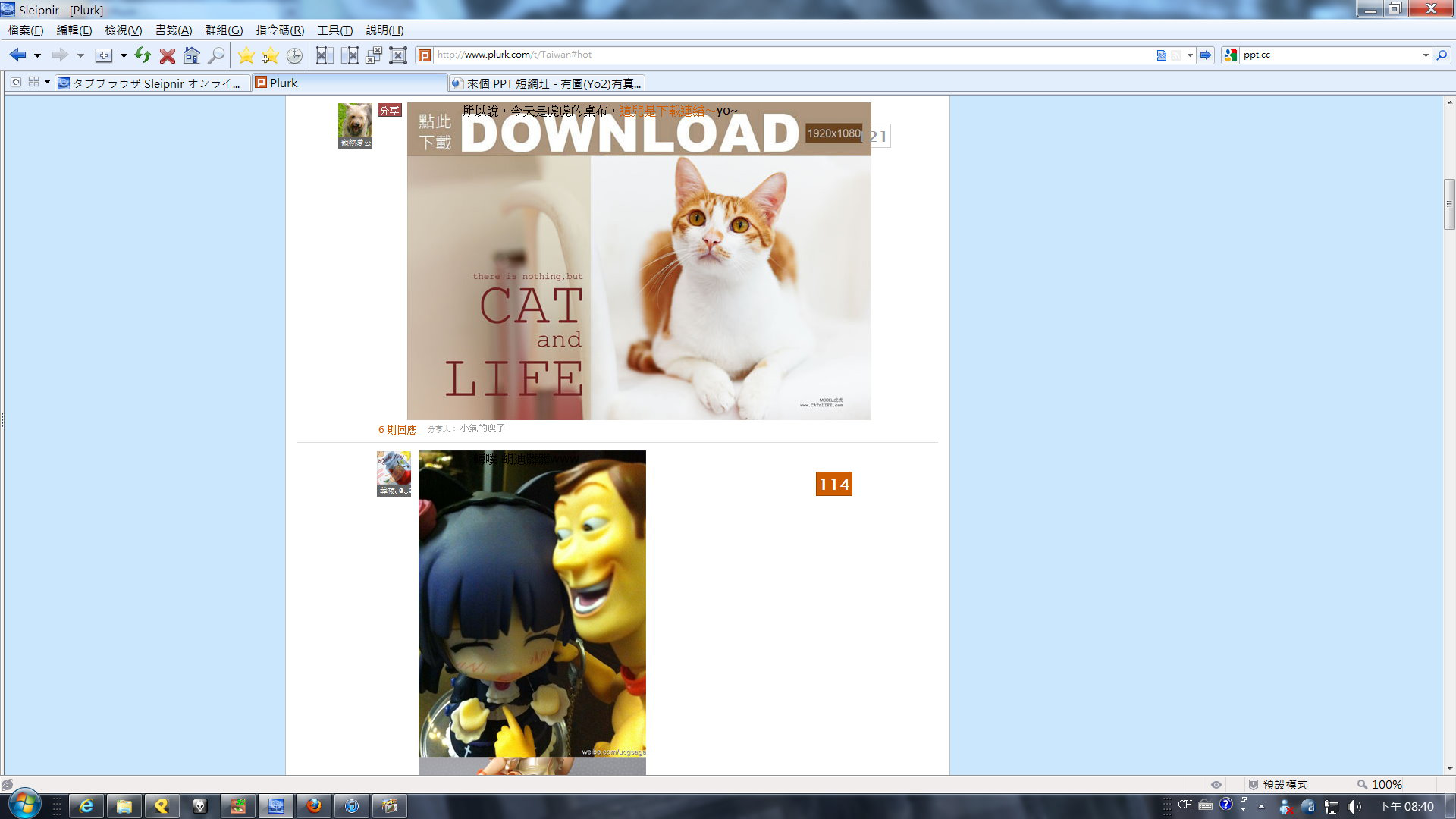Click the zoom 100% control in status bar

(1379, 784)
